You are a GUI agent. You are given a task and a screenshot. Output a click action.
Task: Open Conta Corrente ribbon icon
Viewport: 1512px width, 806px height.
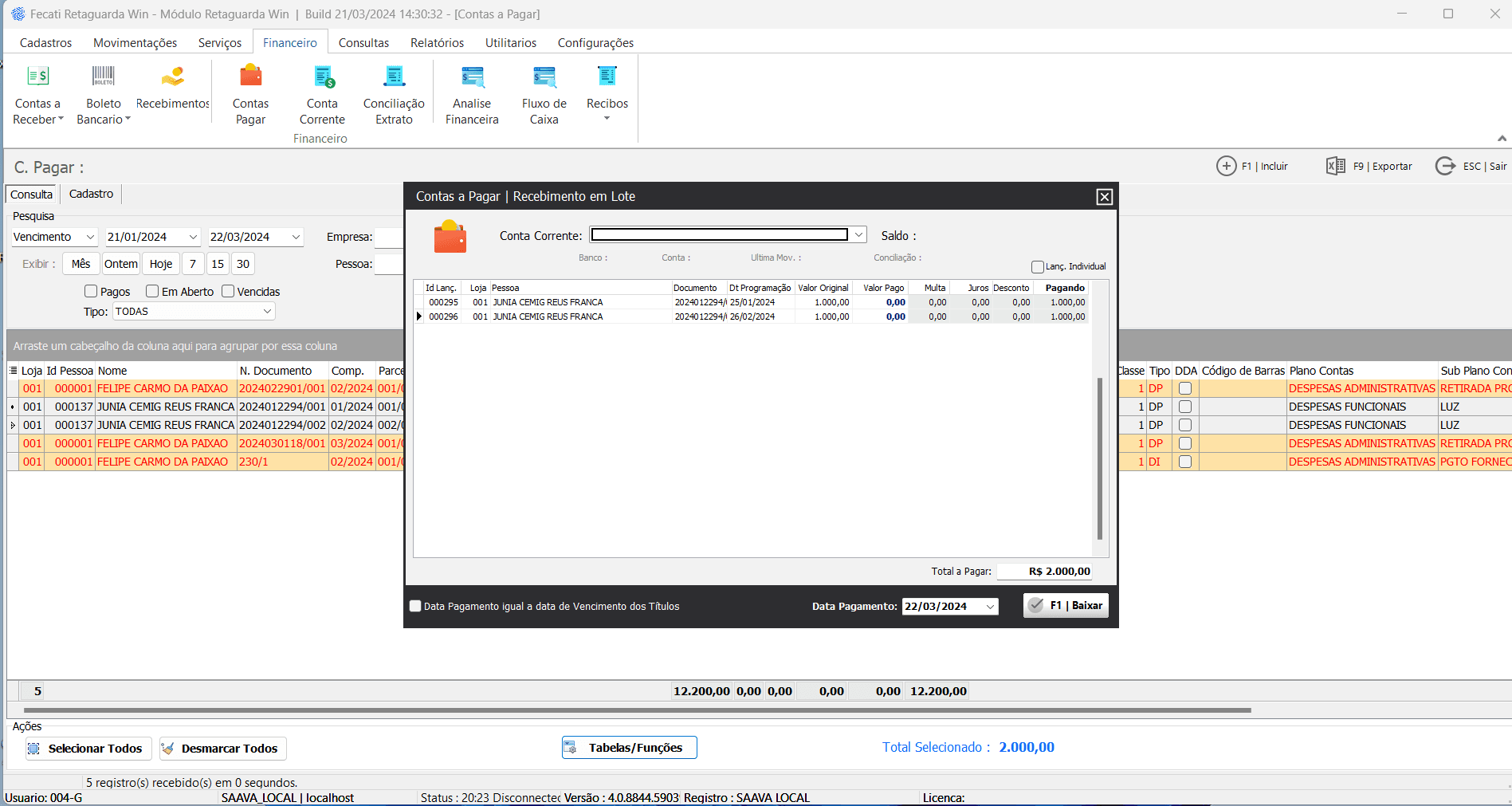pyautogui.click(x=322, y=77)
